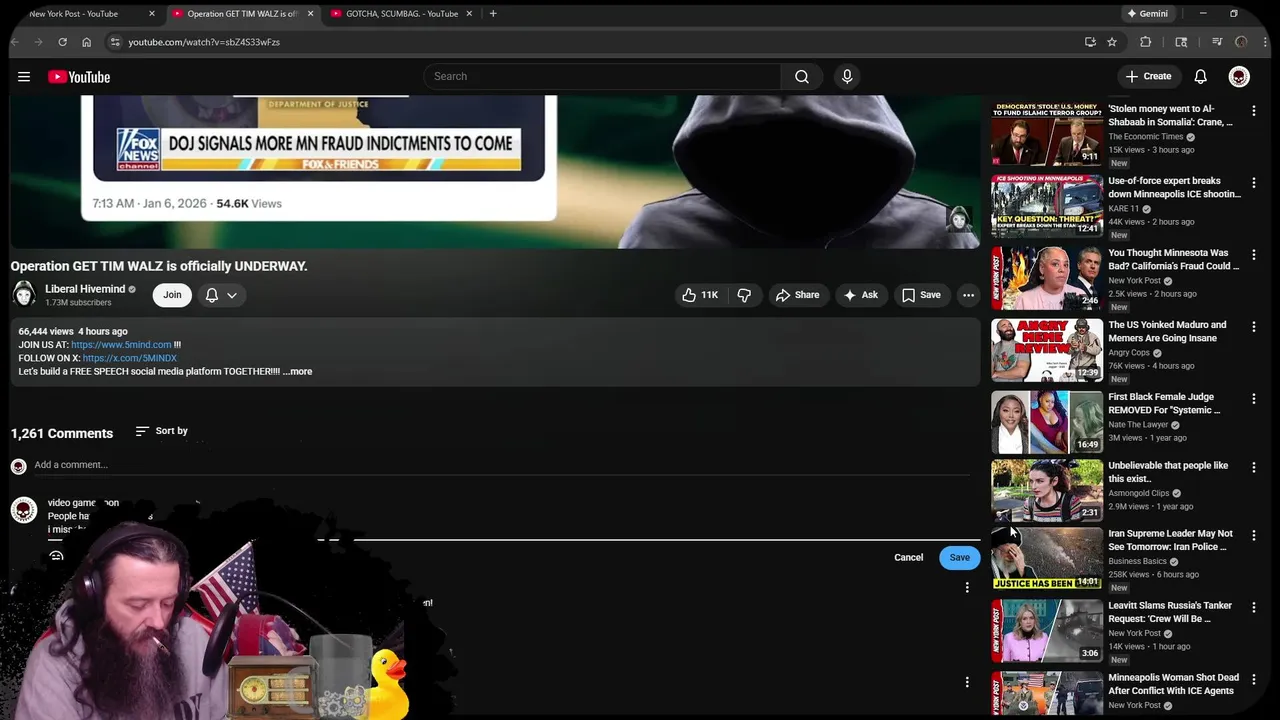Open the site information icon in the address bar
The width and height of the screenshot is (1280, 720).
pyautogui.click(x=115, y=42)
